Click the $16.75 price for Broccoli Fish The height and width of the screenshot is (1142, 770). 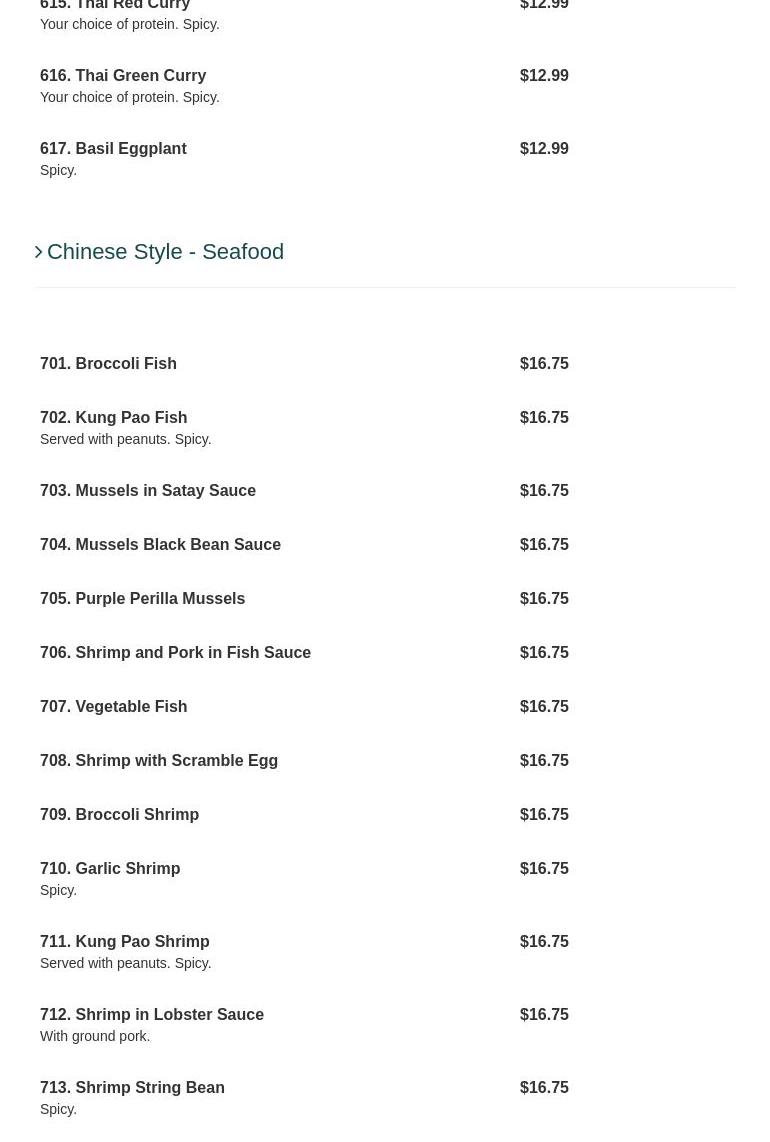click(x=544, y=364)
